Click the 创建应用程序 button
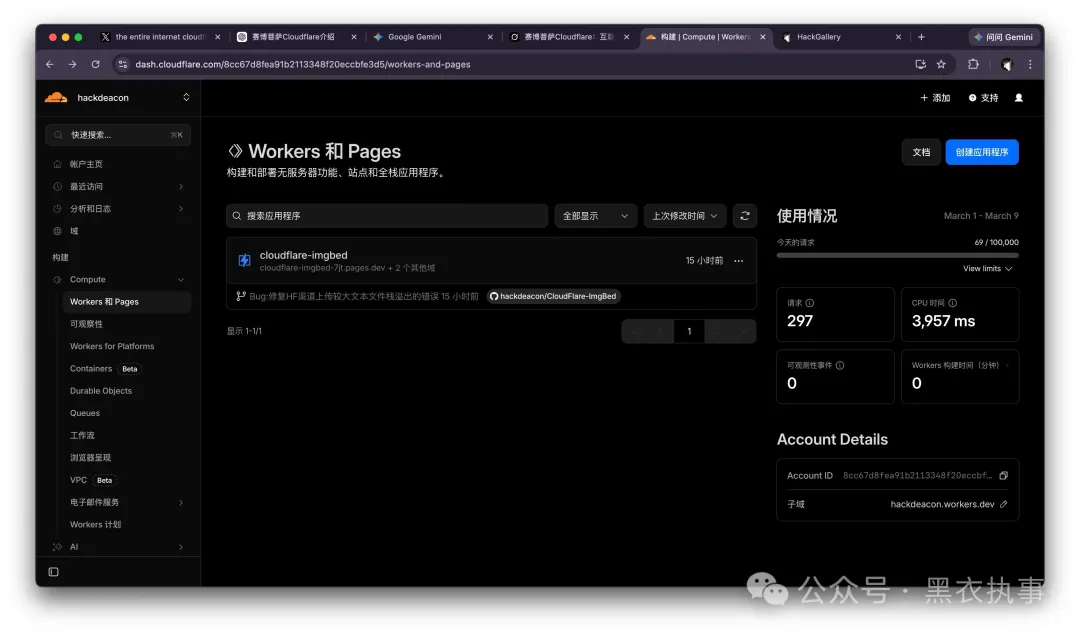The image size is (1080, 634). click(982, 152)
